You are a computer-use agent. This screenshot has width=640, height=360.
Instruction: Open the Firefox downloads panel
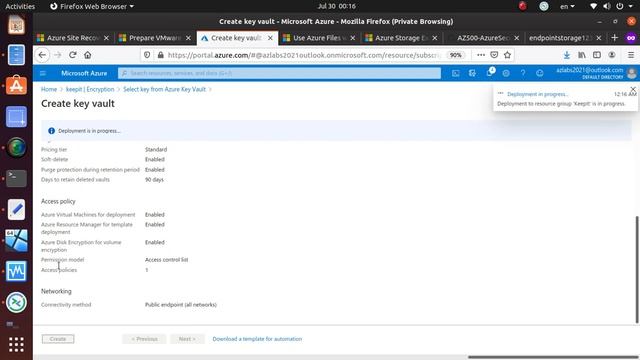pos(567,55)
